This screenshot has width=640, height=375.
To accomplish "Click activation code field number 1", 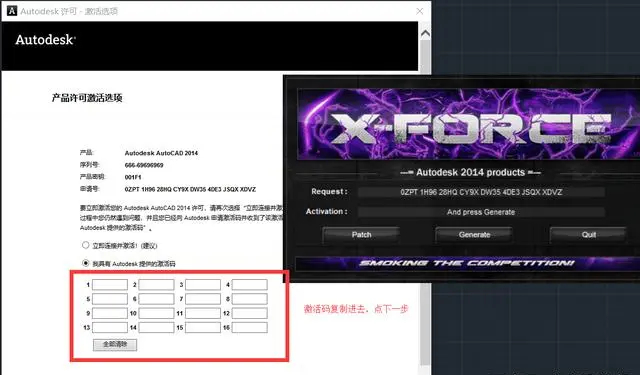I will pos(110,284).
